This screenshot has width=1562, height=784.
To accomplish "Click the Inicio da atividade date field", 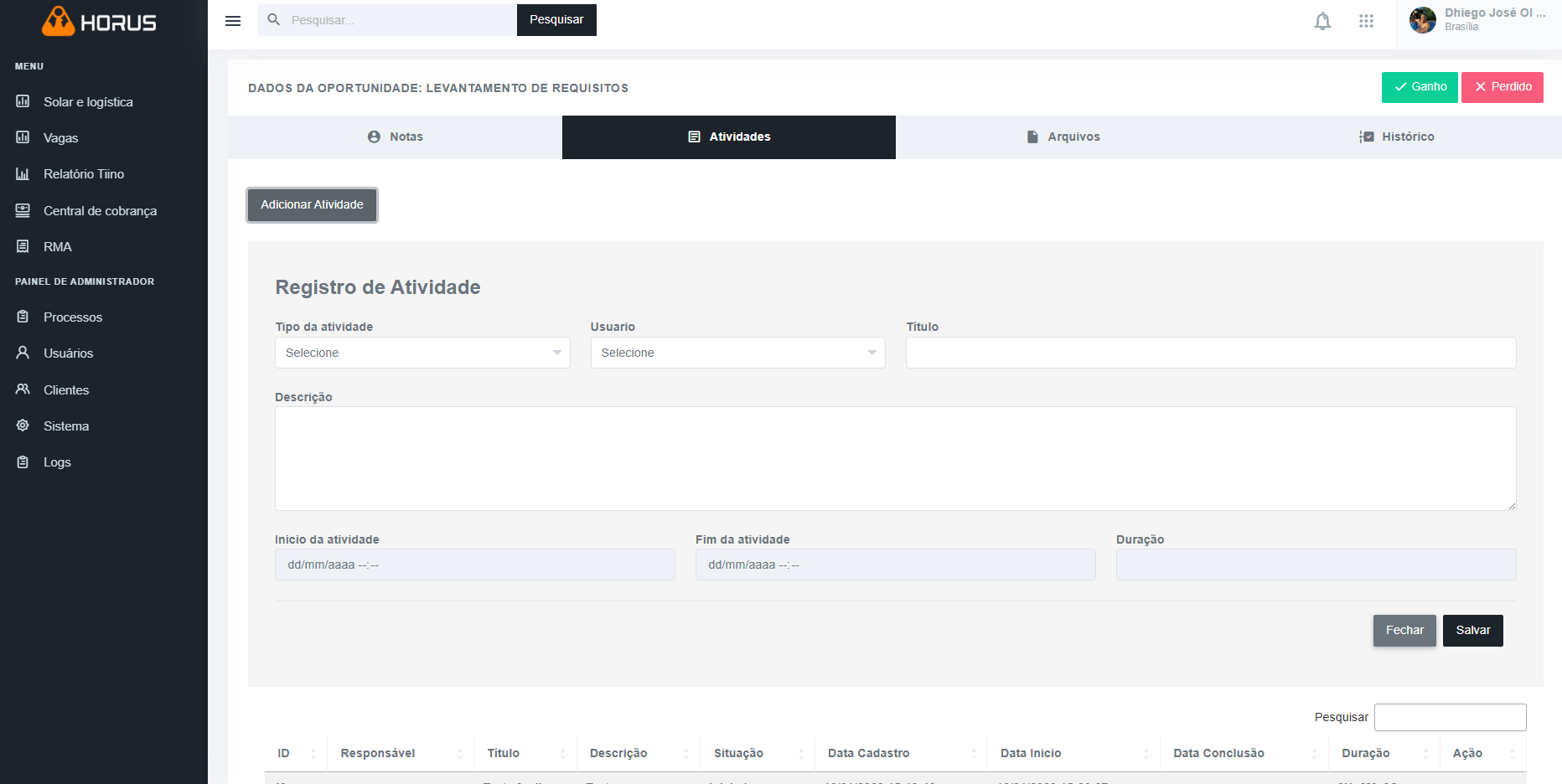I will 474,565.
